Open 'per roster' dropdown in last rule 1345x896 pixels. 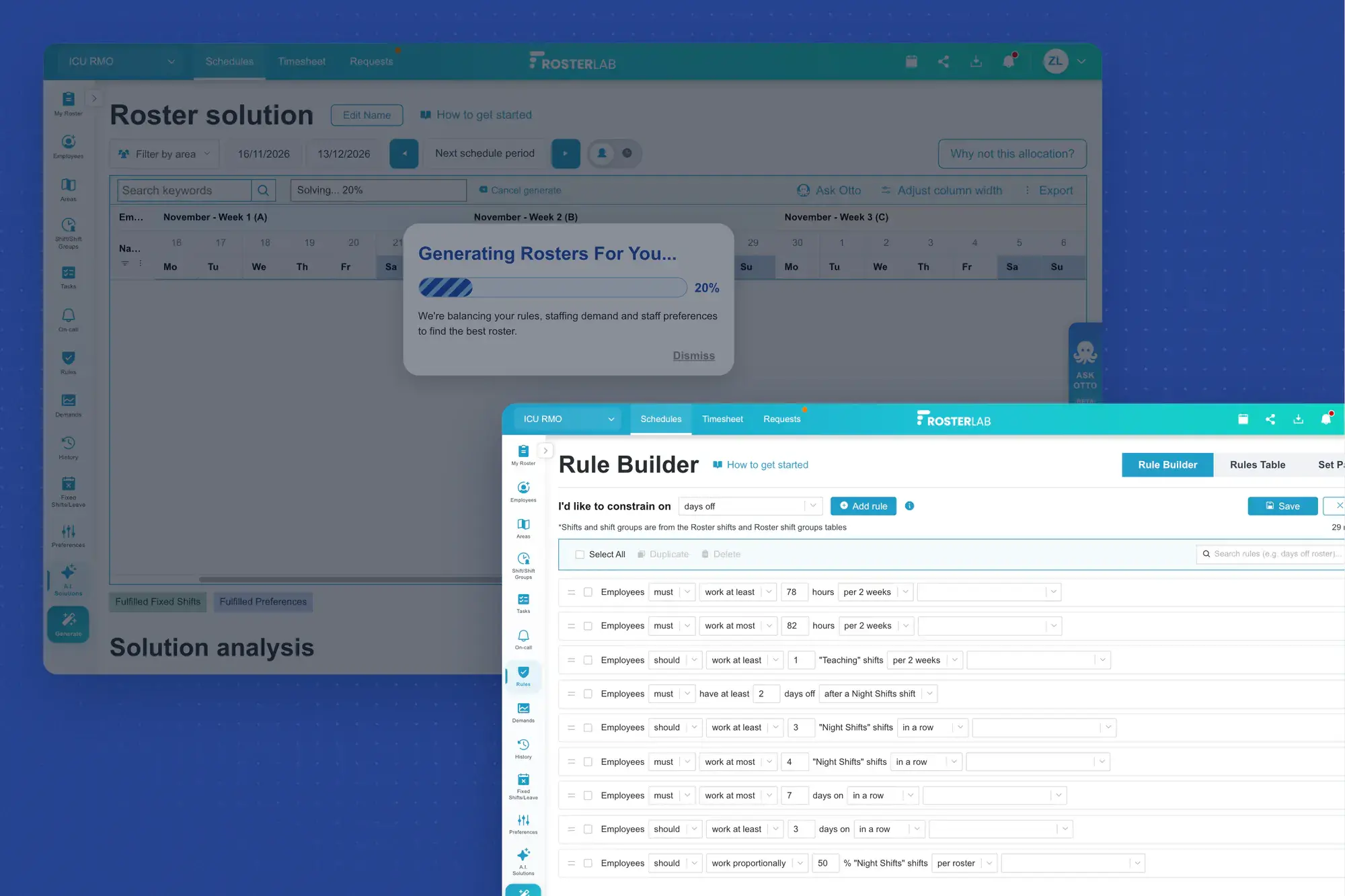click(965, 863)
